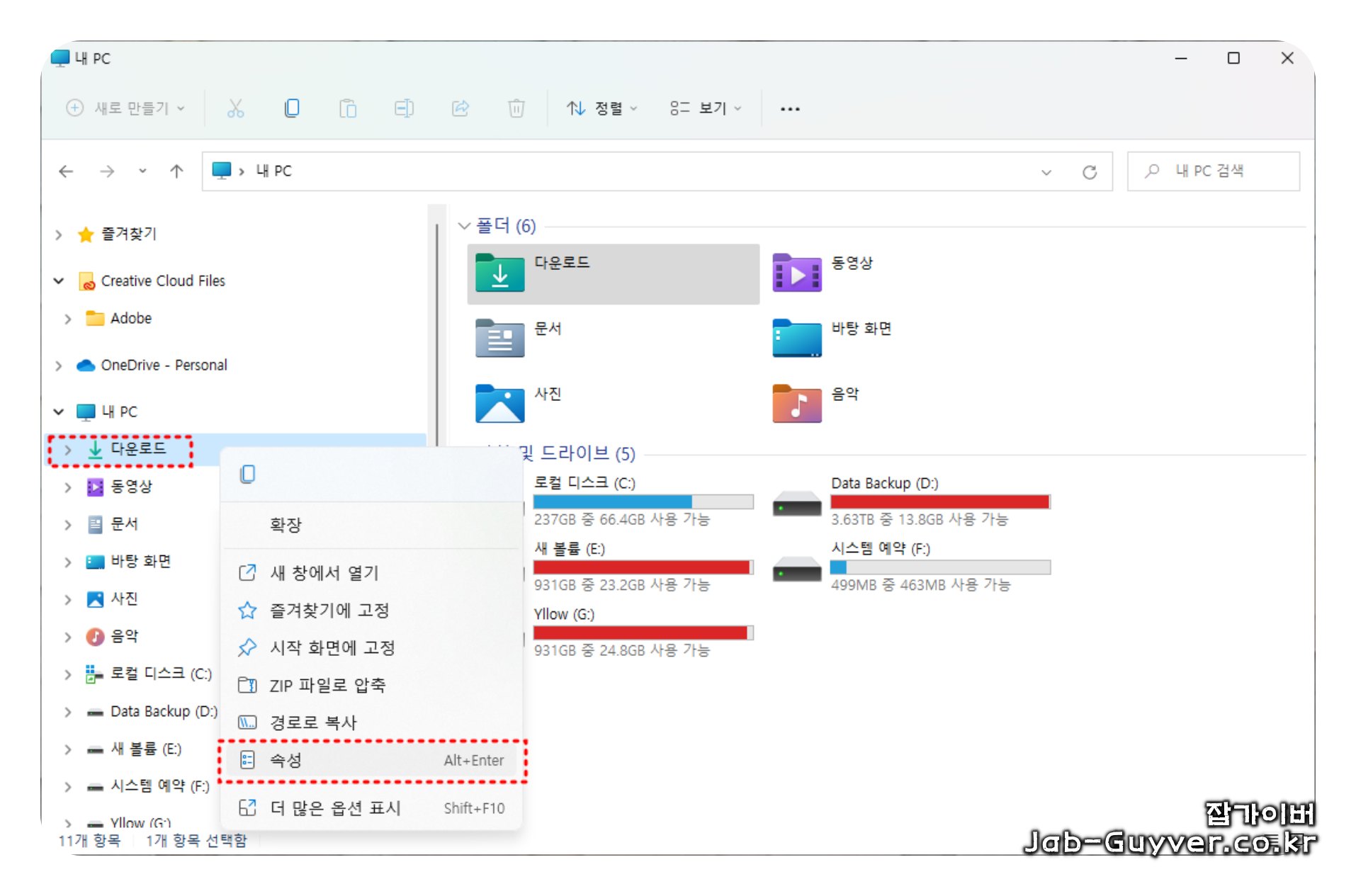Choose 확장 in context menu
This screenshot has height=896, width=1356.
(371, 525)
